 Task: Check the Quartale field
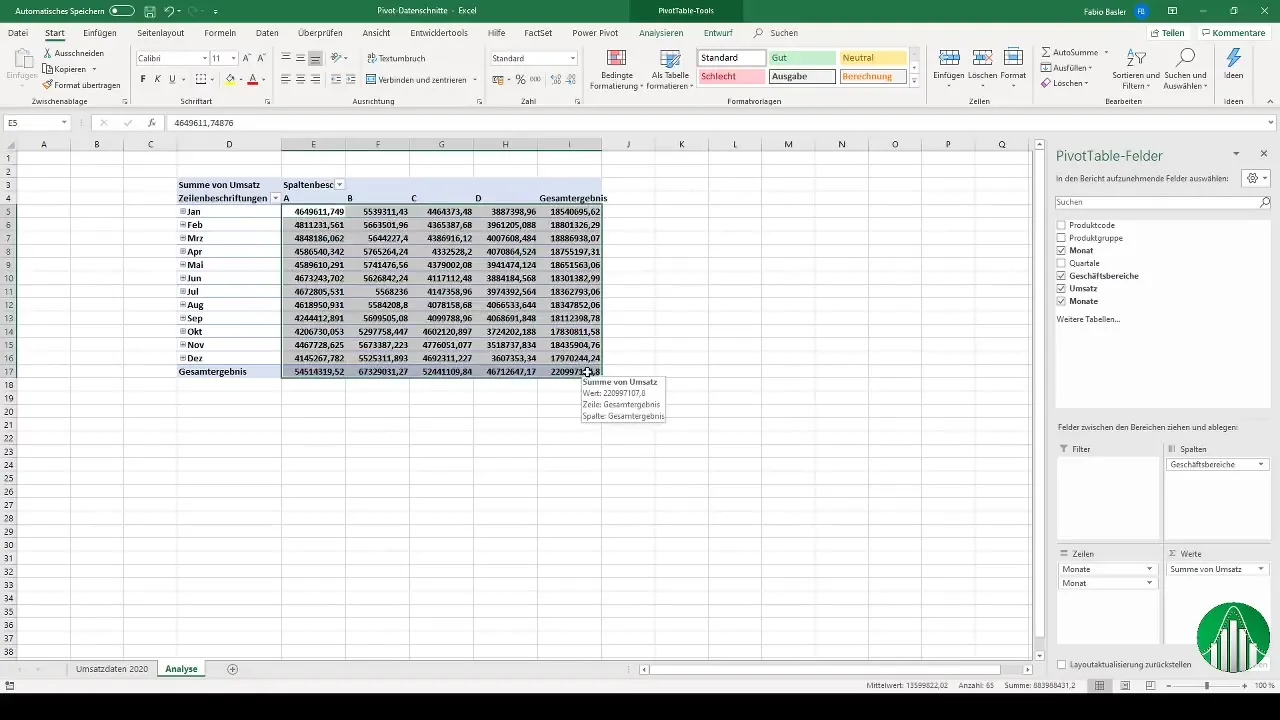1061,263
